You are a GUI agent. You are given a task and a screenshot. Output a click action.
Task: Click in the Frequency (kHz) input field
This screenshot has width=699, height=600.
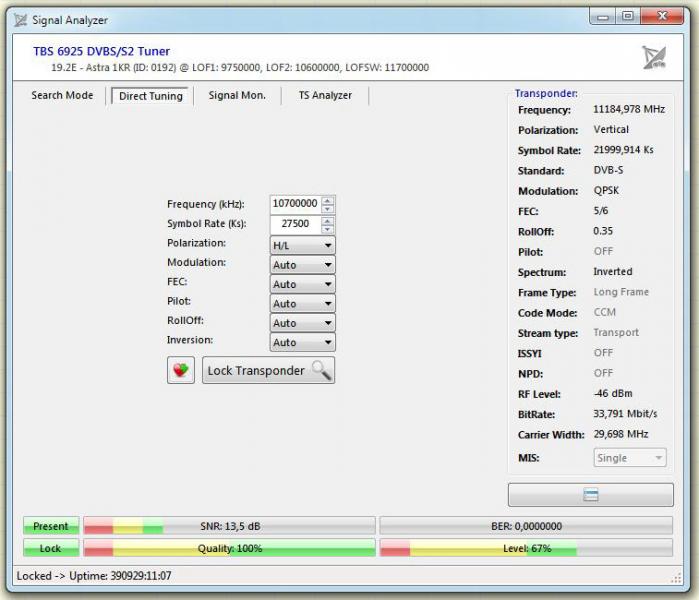[295, 203]
